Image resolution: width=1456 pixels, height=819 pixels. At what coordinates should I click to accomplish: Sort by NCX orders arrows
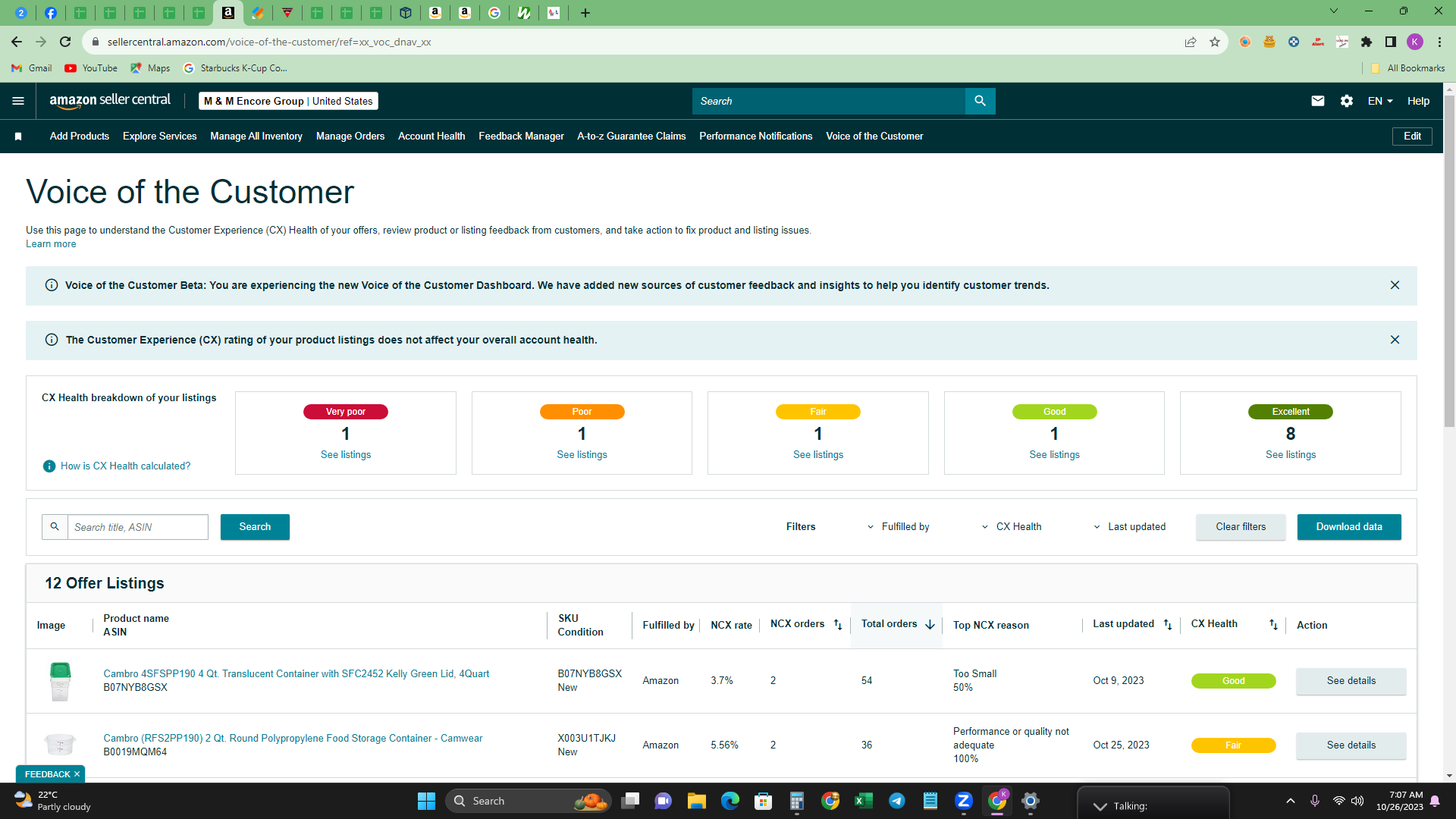coord(838,625)
